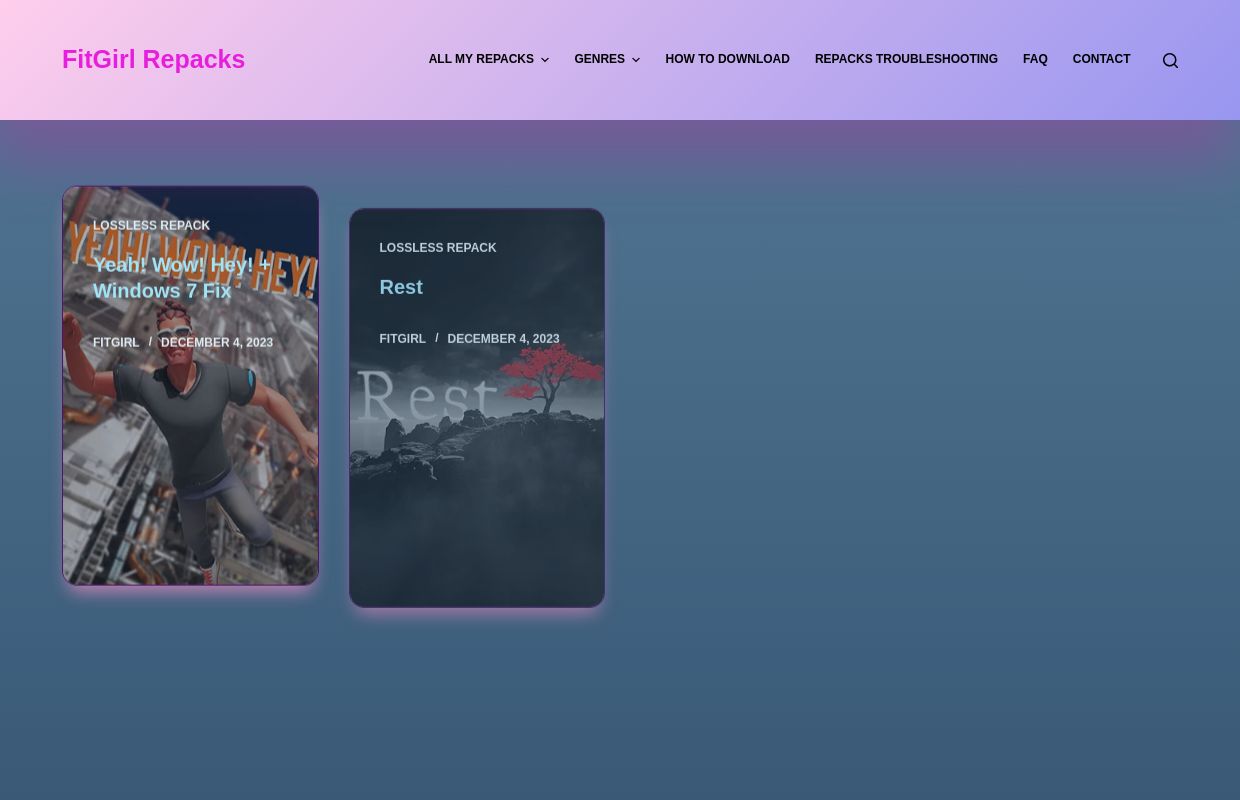Image resolution: width=1240 pixels, height=800 pixels.
Task: Open the REPACKS TROUBLESHOOTING page
Action: tap(906, 59)
